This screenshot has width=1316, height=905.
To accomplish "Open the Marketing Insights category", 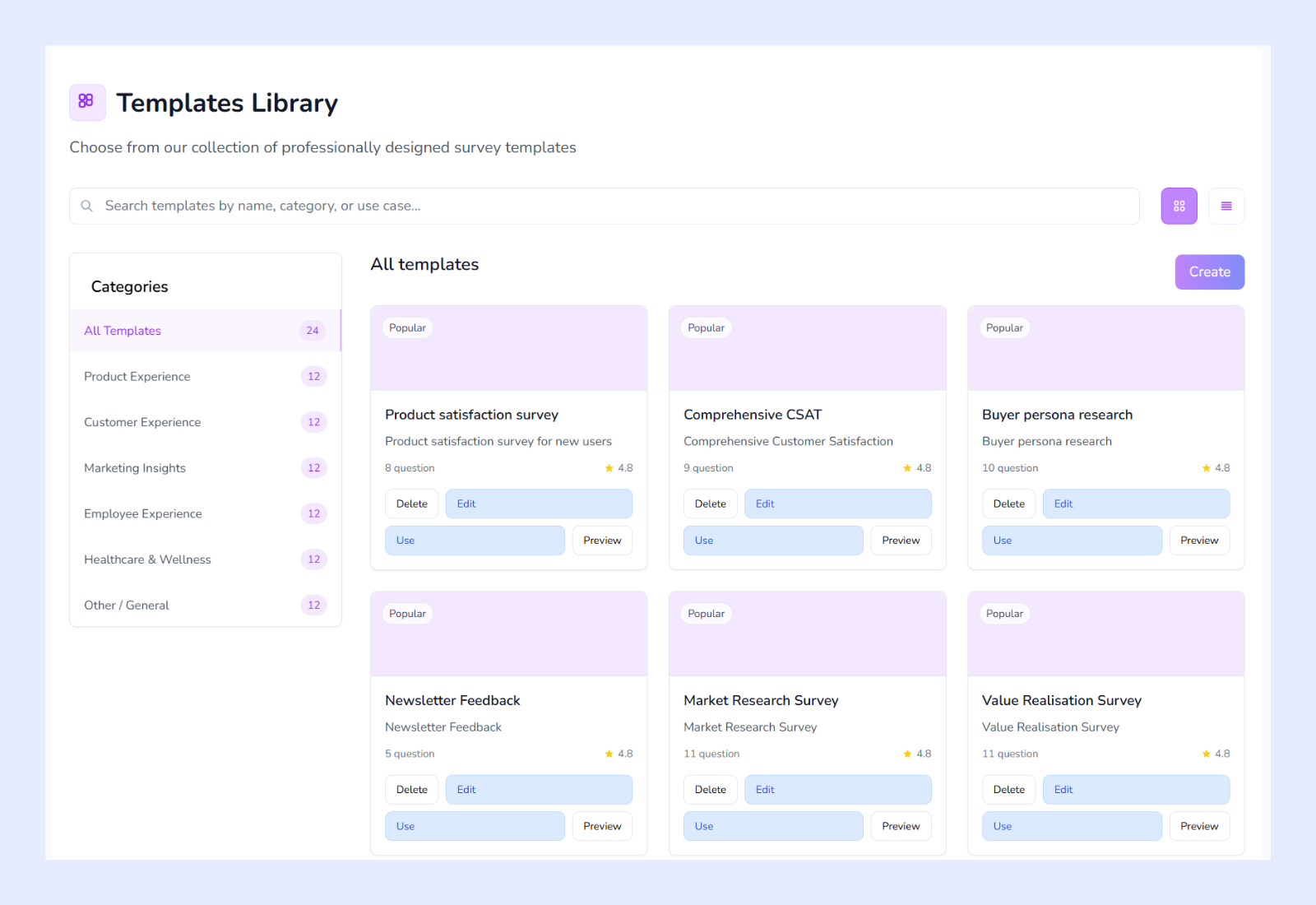I will 134,468.
